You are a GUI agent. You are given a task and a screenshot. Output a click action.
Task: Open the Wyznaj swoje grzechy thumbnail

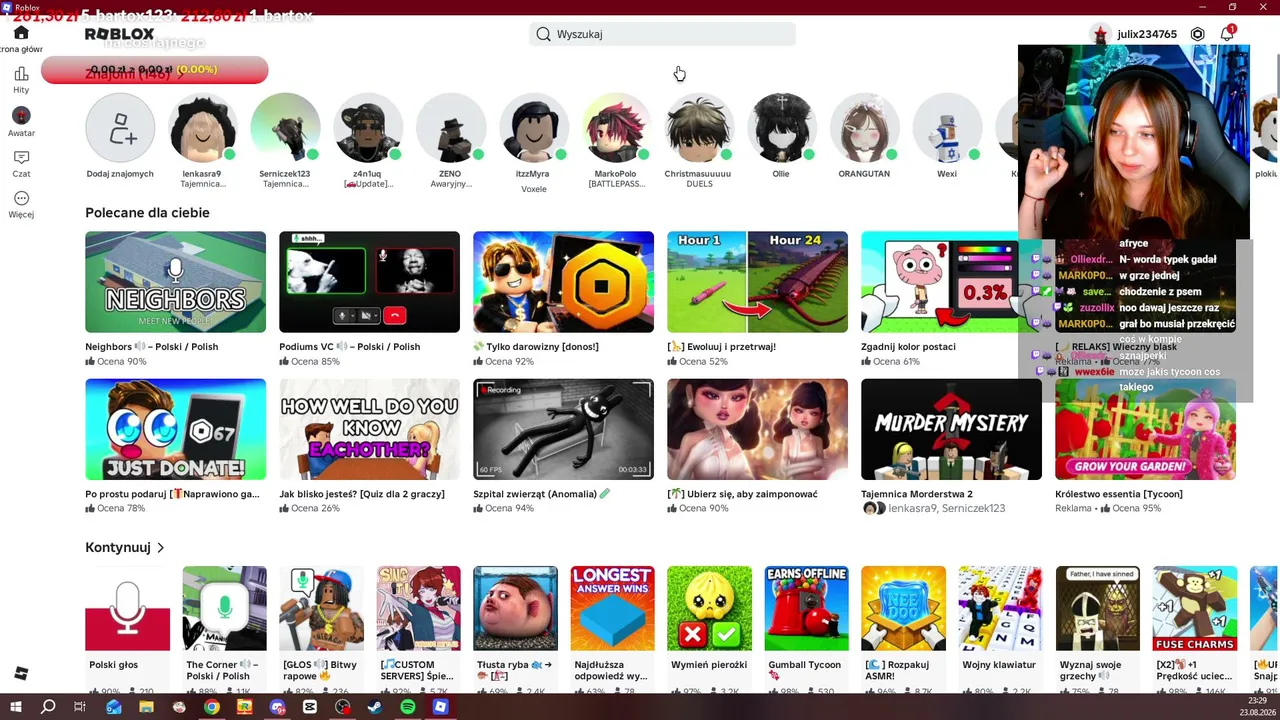[1097, 608]
